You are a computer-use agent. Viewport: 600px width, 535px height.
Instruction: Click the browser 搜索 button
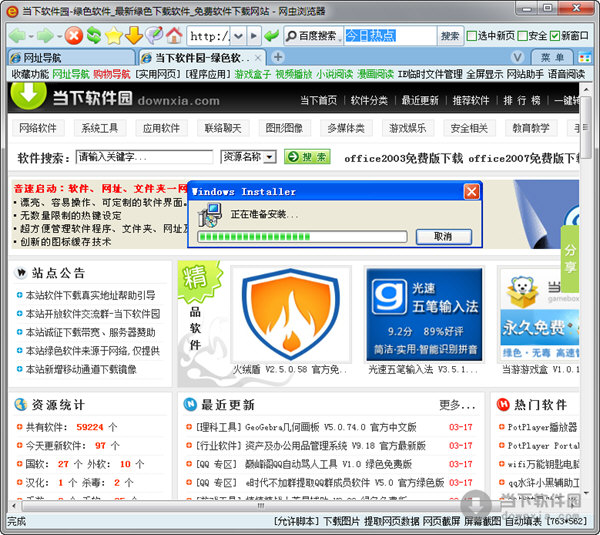point(450,36)
